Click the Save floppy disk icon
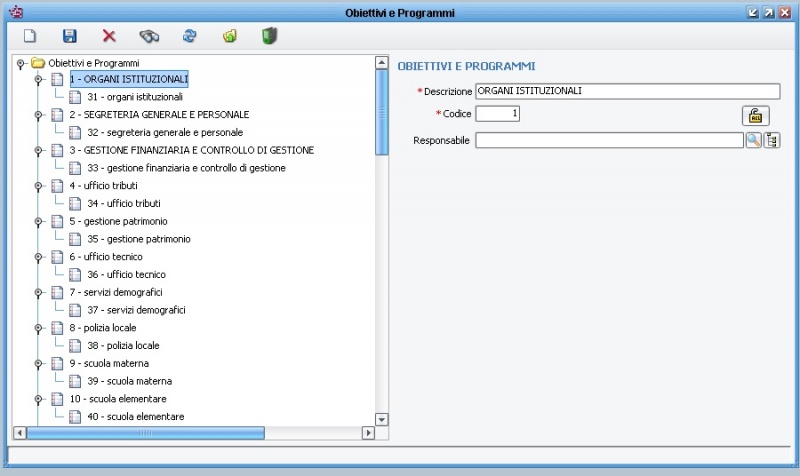 pos(69,36)
